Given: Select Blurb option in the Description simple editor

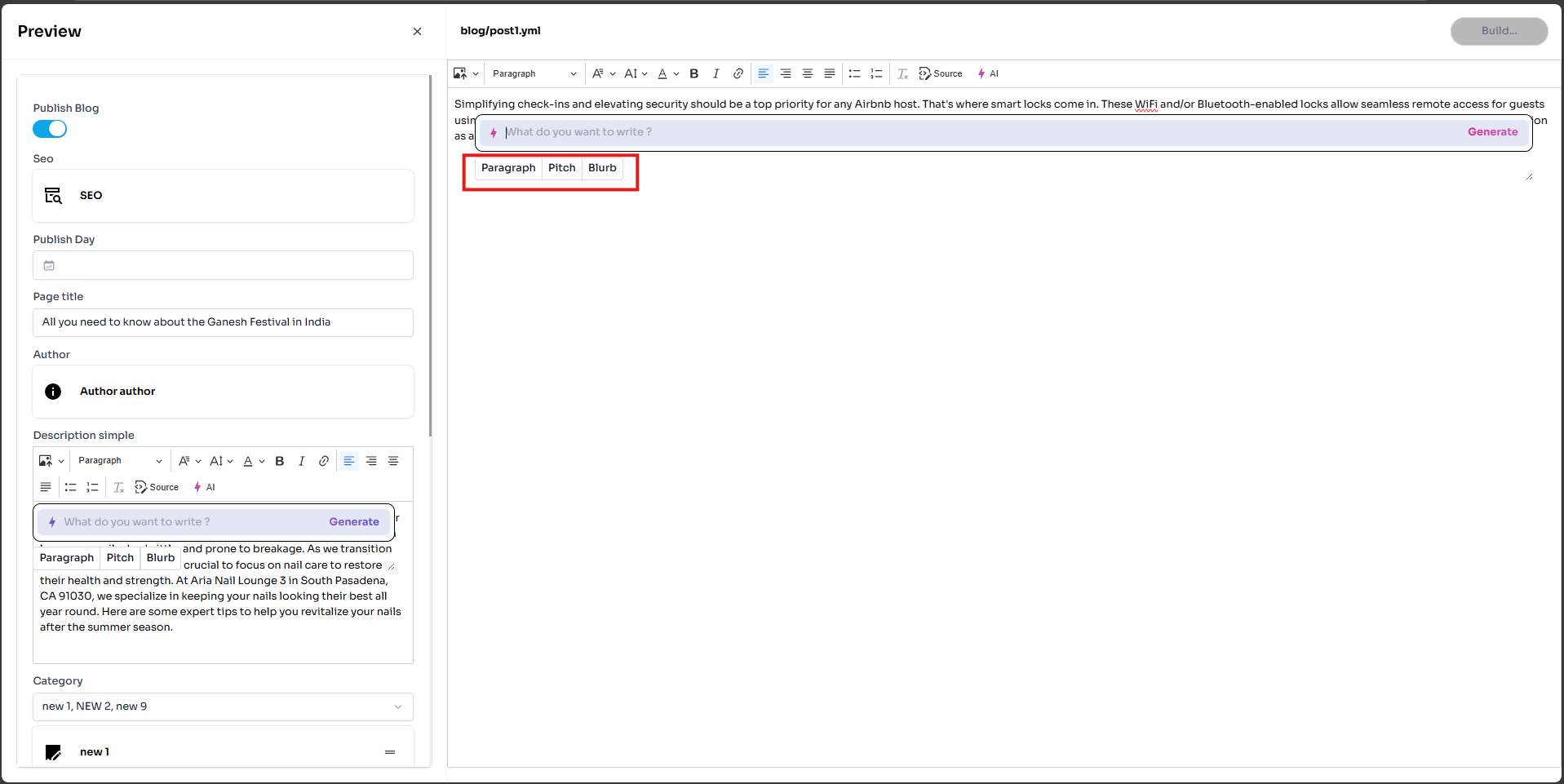Looking at the screenshot, I should click(x=161, y=558).
